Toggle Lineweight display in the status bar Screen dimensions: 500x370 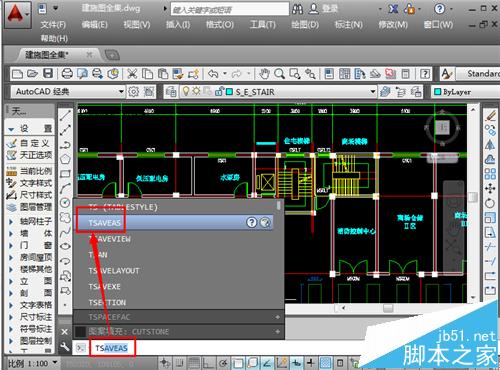pos(311,363)
